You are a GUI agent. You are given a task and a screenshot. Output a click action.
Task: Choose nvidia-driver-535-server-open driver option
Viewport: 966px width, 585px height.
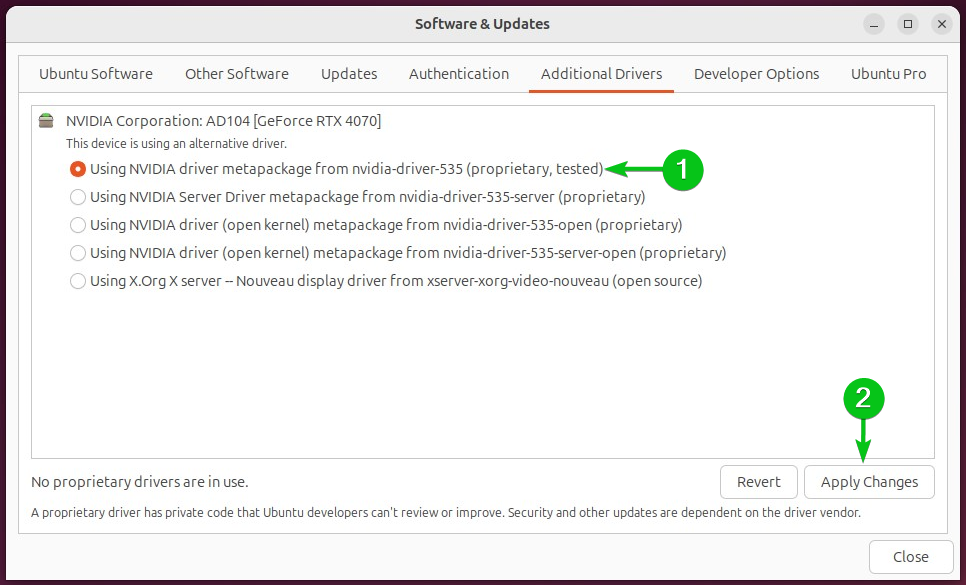coord(78,253)
